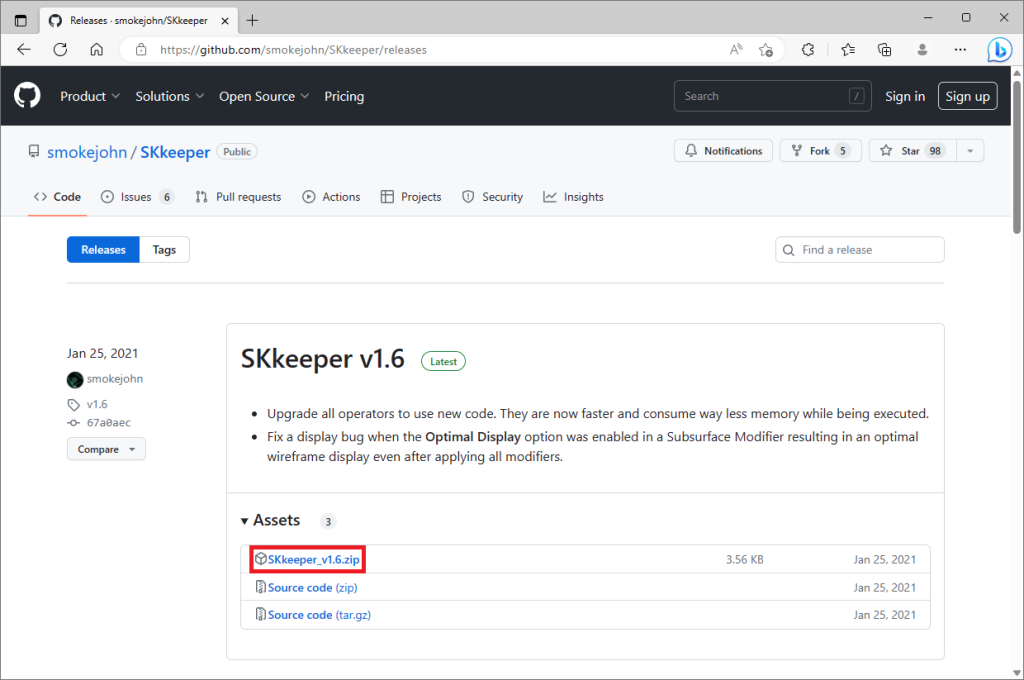Open the Issues repository tab
Image resolution: width=1024 pixels, height=680 pixels.
[x=137, y=197]
